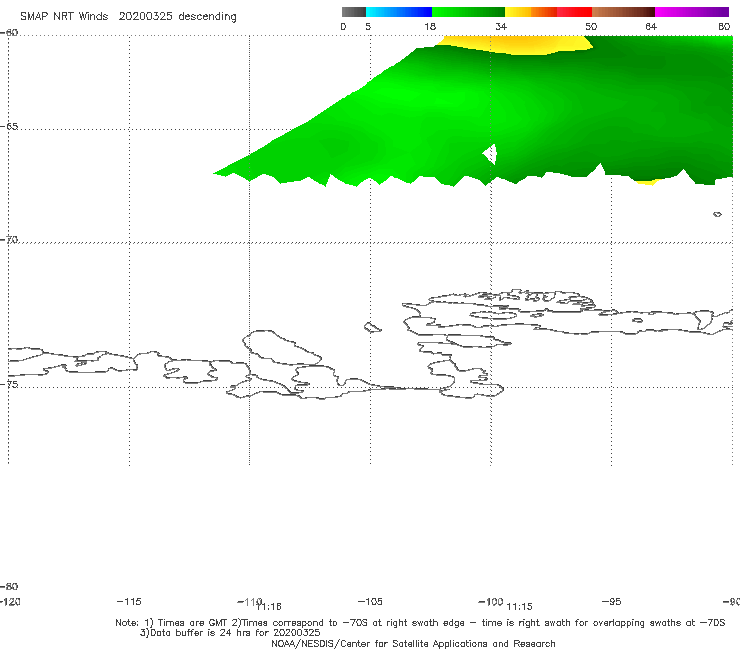
Task: Click the title text 'SMAP NRT Winds 20200325 descending'
Action: pos(128,16)
